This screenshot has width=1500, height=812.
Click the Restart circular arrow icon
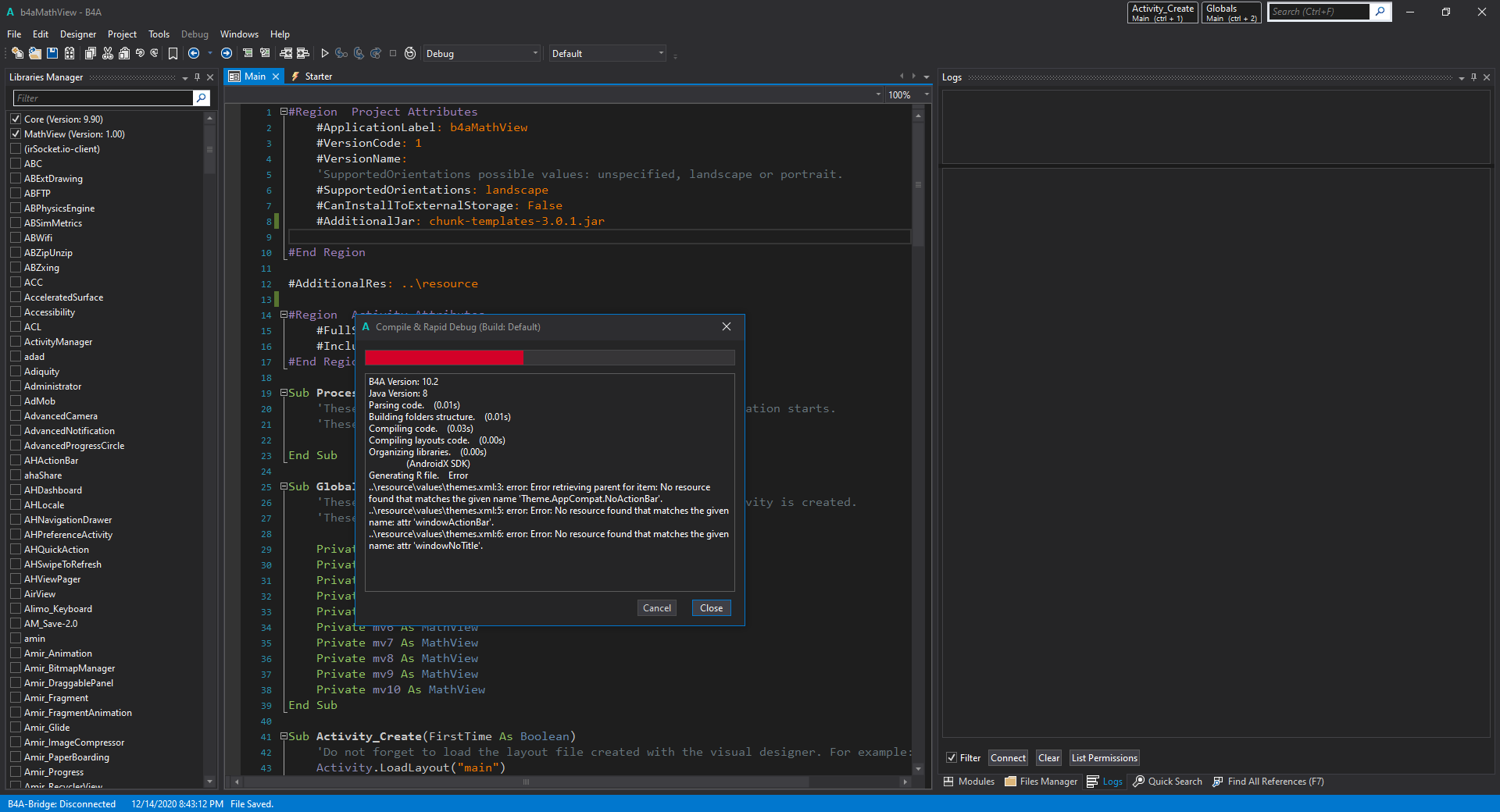[x=410, y=53]
